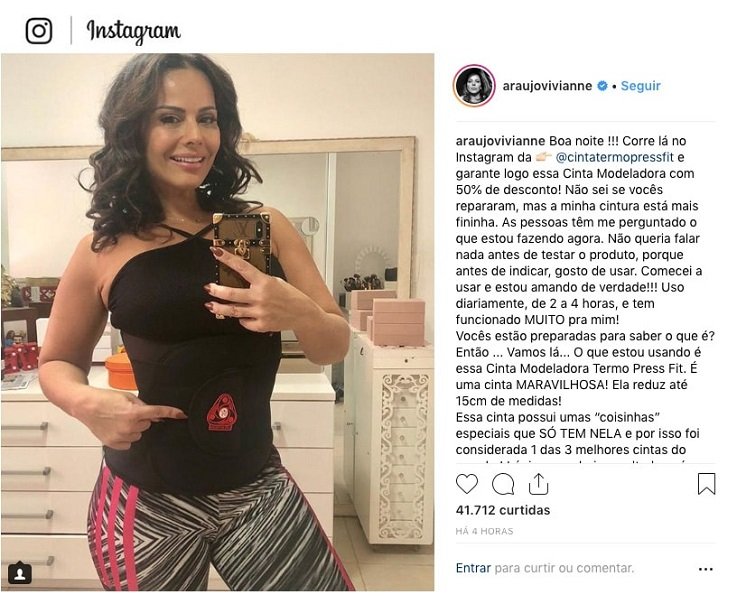Save post using the bookmark icon
This screenshot has width=737, height=600.
706,484
